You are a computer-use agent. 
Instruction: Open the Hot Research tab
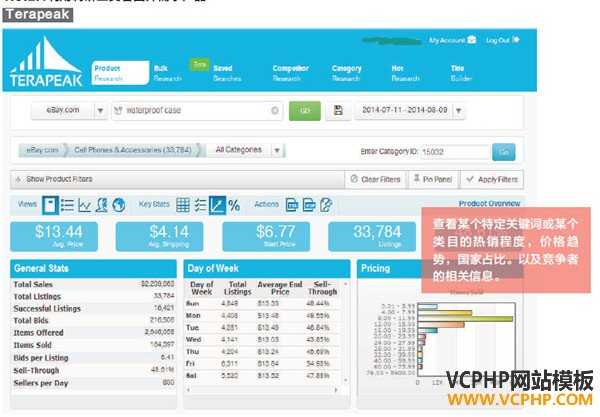point(405,73)
